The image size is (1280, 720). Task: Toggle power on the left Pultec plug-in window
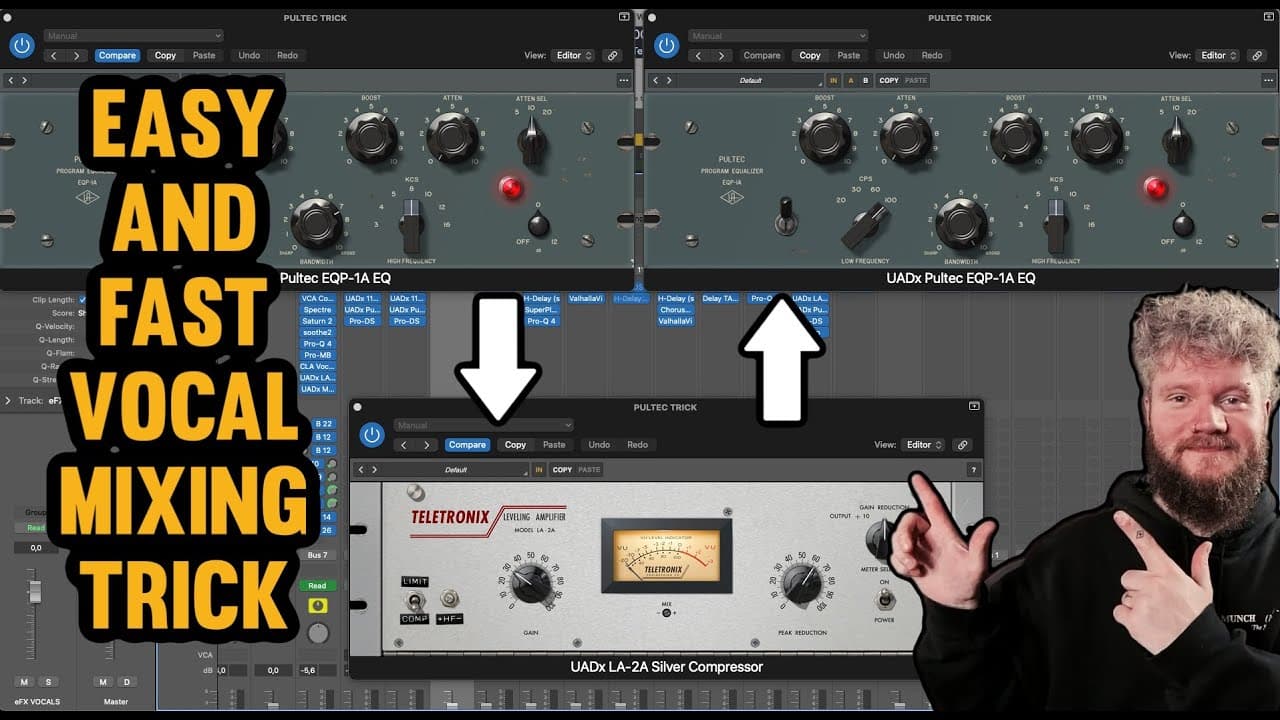click(21, 45)
